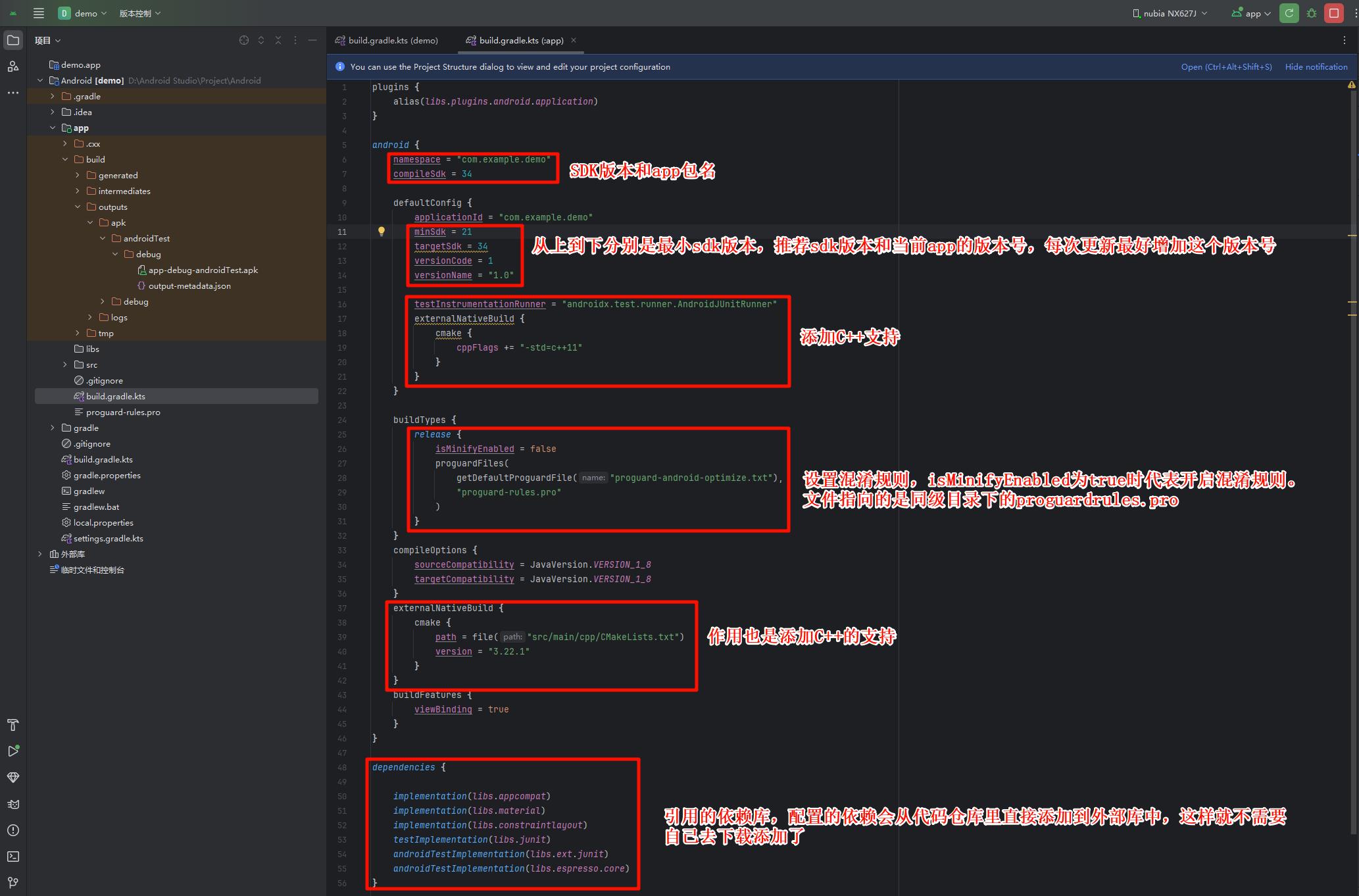Open the Git version control tool window
The height and width of the screenshot is (896, 1359).
point(12,883)
